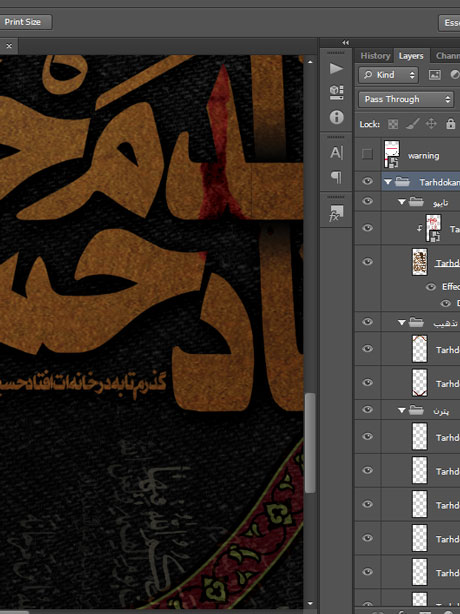Lock layer position
This screenshot has width=460, height=614.
pyautogui.click(x=431, y=124)
